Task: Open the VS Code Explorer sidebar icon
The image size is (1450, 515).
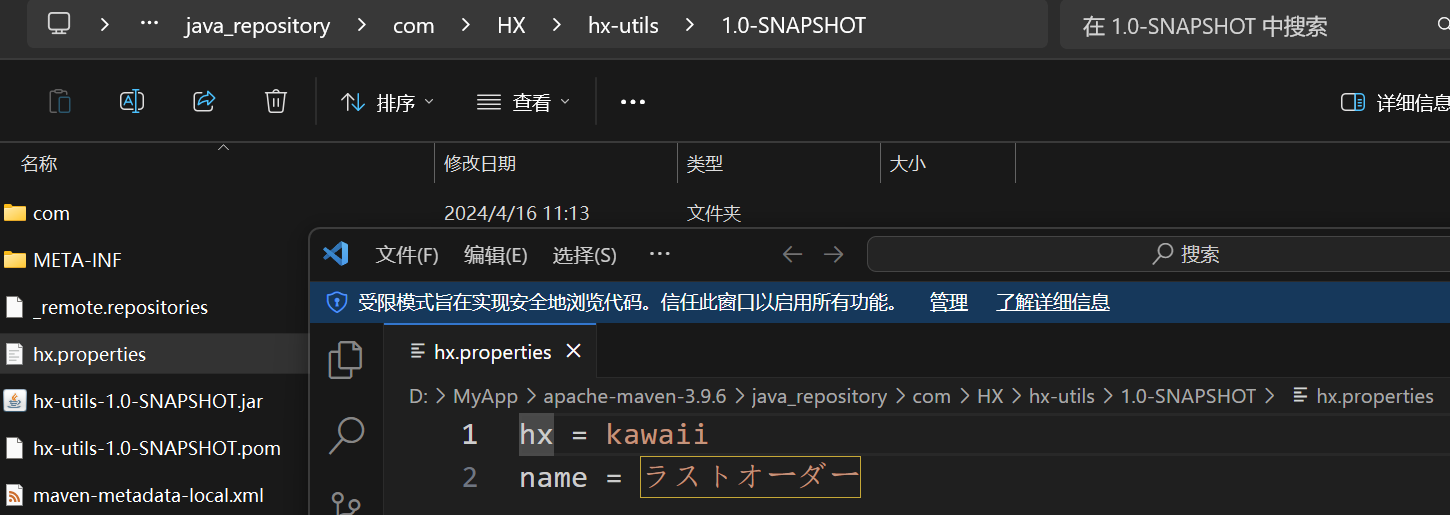Action: click(345, 360)
